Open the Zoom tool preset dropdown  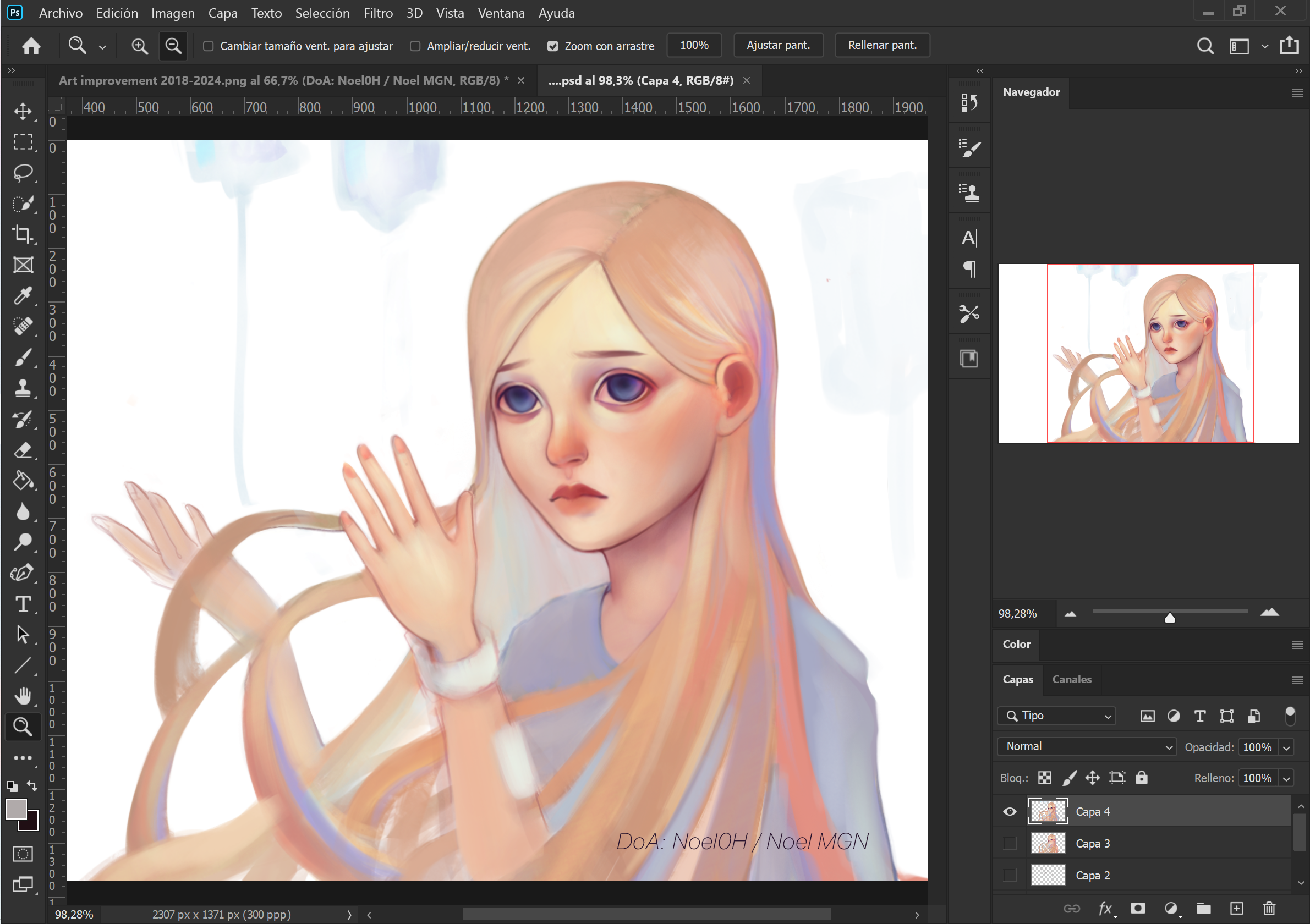pos(102,47)
